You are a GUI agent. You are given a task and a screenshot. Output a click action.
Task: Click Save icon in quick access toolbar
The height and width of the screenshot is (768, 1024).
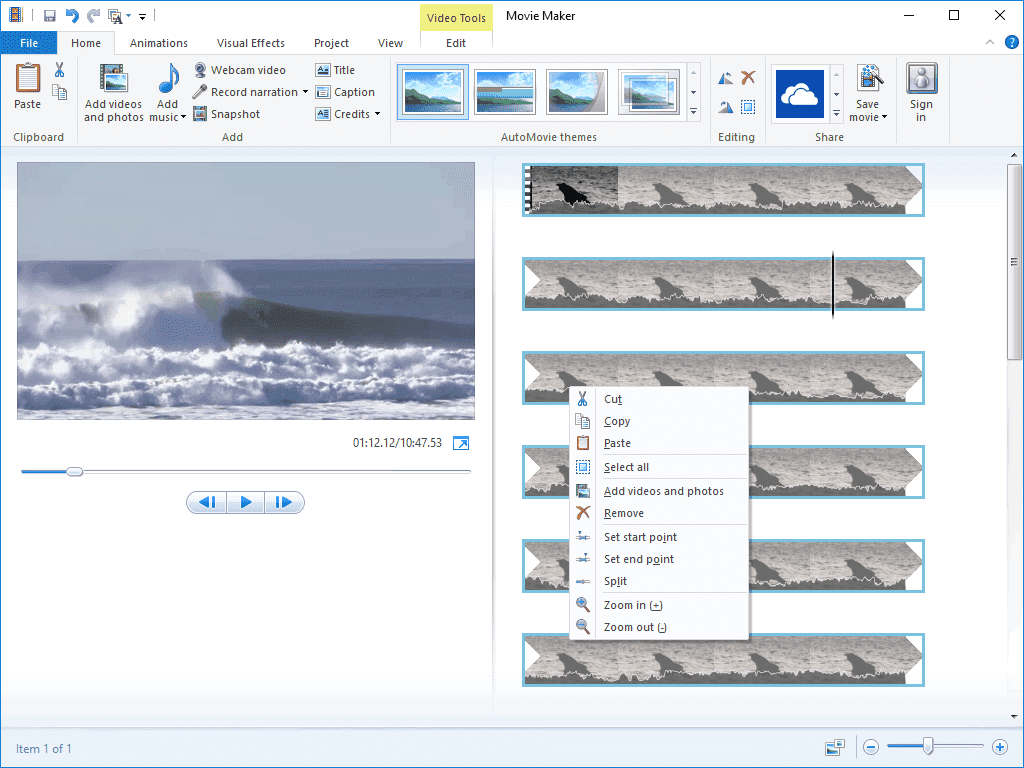[50, 16]
